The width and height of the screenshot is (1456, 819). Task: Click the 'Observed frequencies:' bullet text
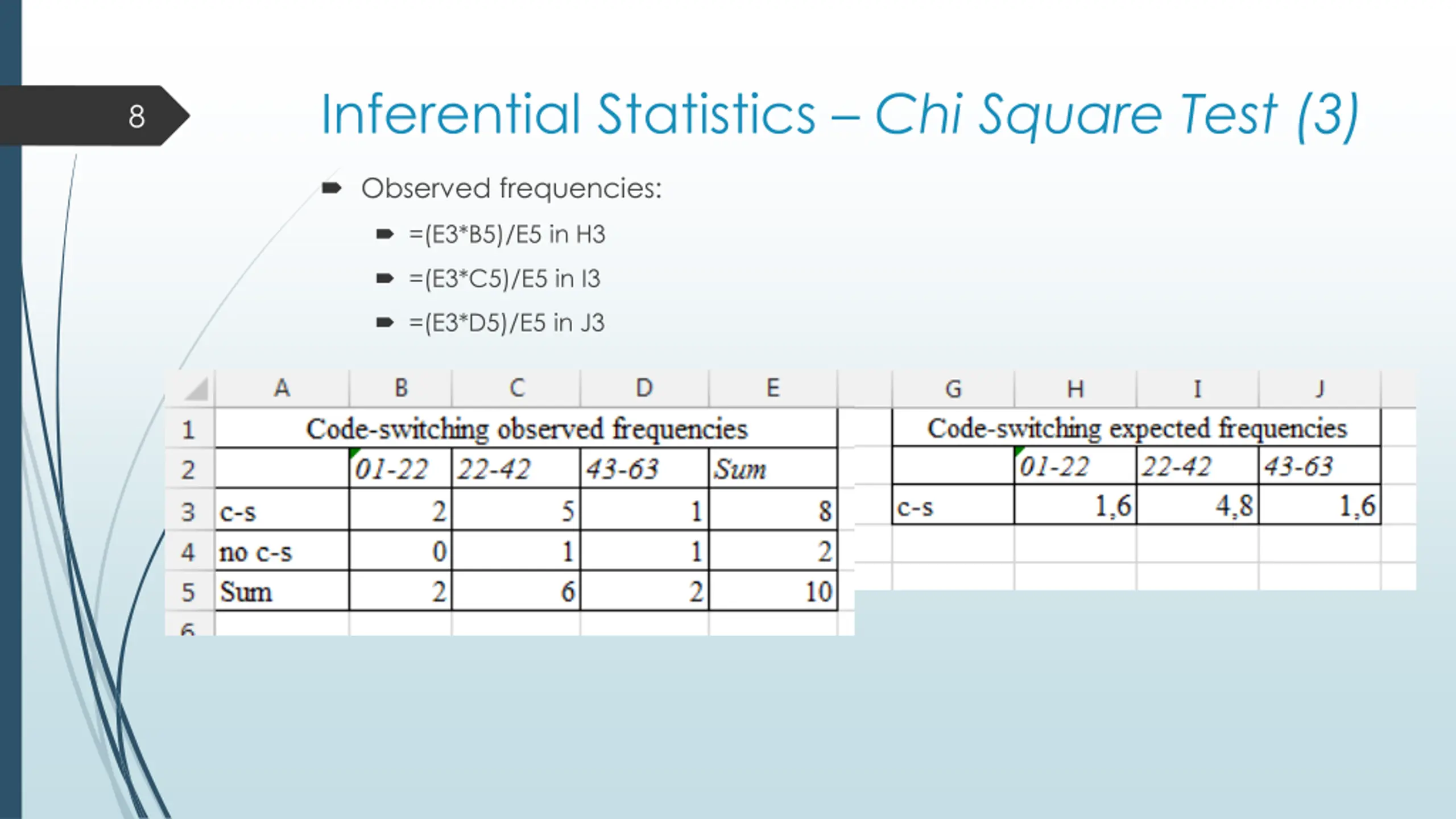pyautogui.click(x=511, y=188)
